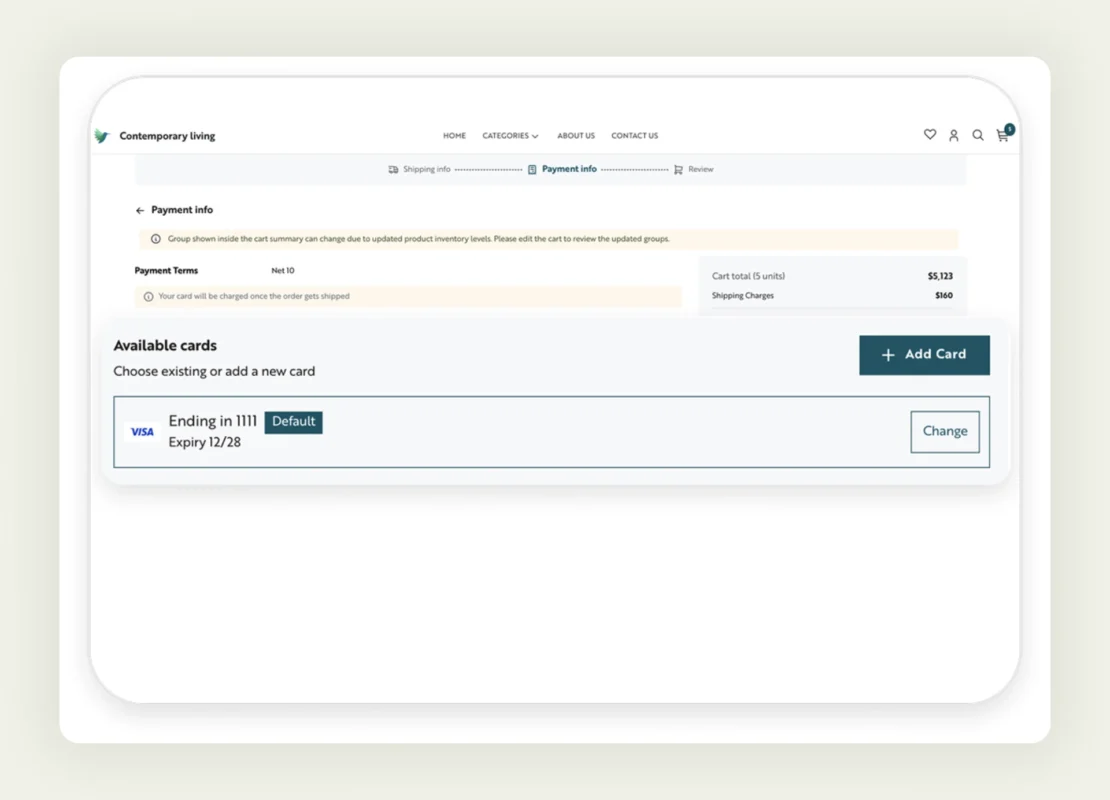The height and width of the screenshot is (800, 1110).
Task: Click the info icon near card charge notice
Action: point(151,297)
